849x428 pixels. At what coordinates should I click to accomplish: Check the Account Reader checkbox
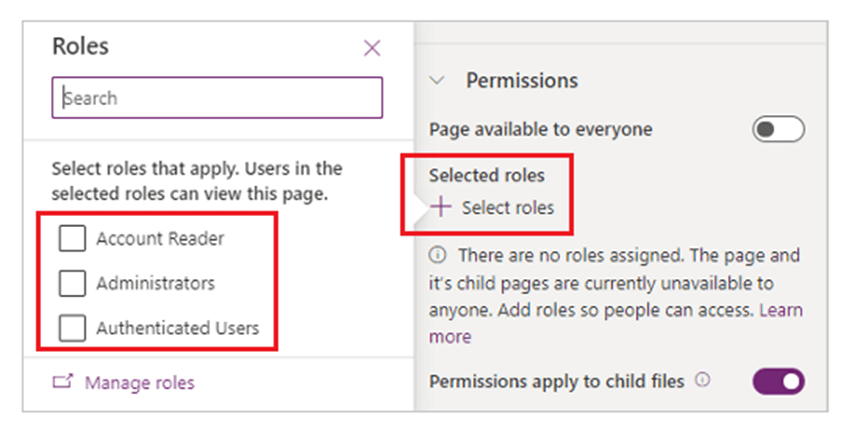coord(72,239)
